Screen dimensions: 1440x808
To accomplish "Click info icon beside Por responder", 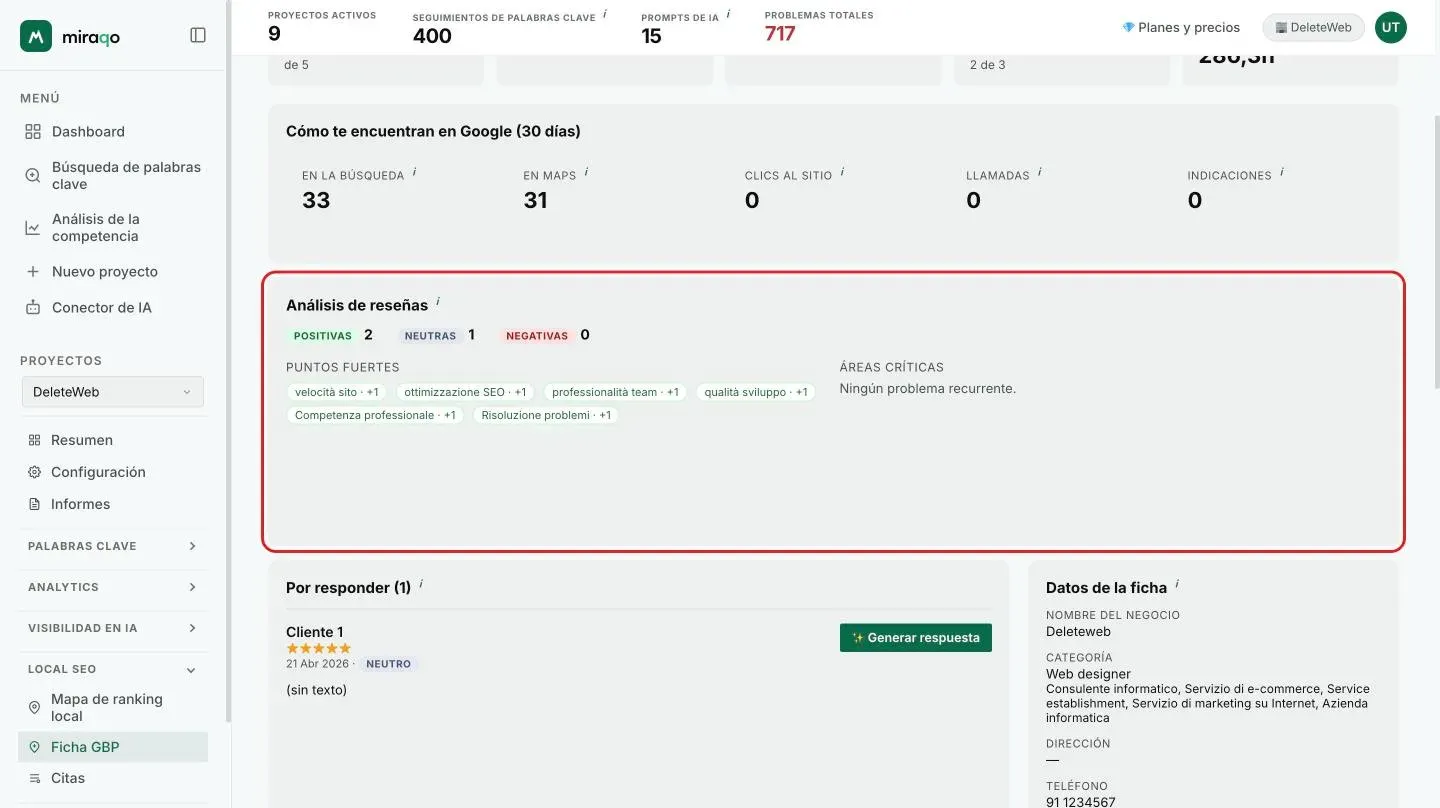I will (x=421, y=584).
